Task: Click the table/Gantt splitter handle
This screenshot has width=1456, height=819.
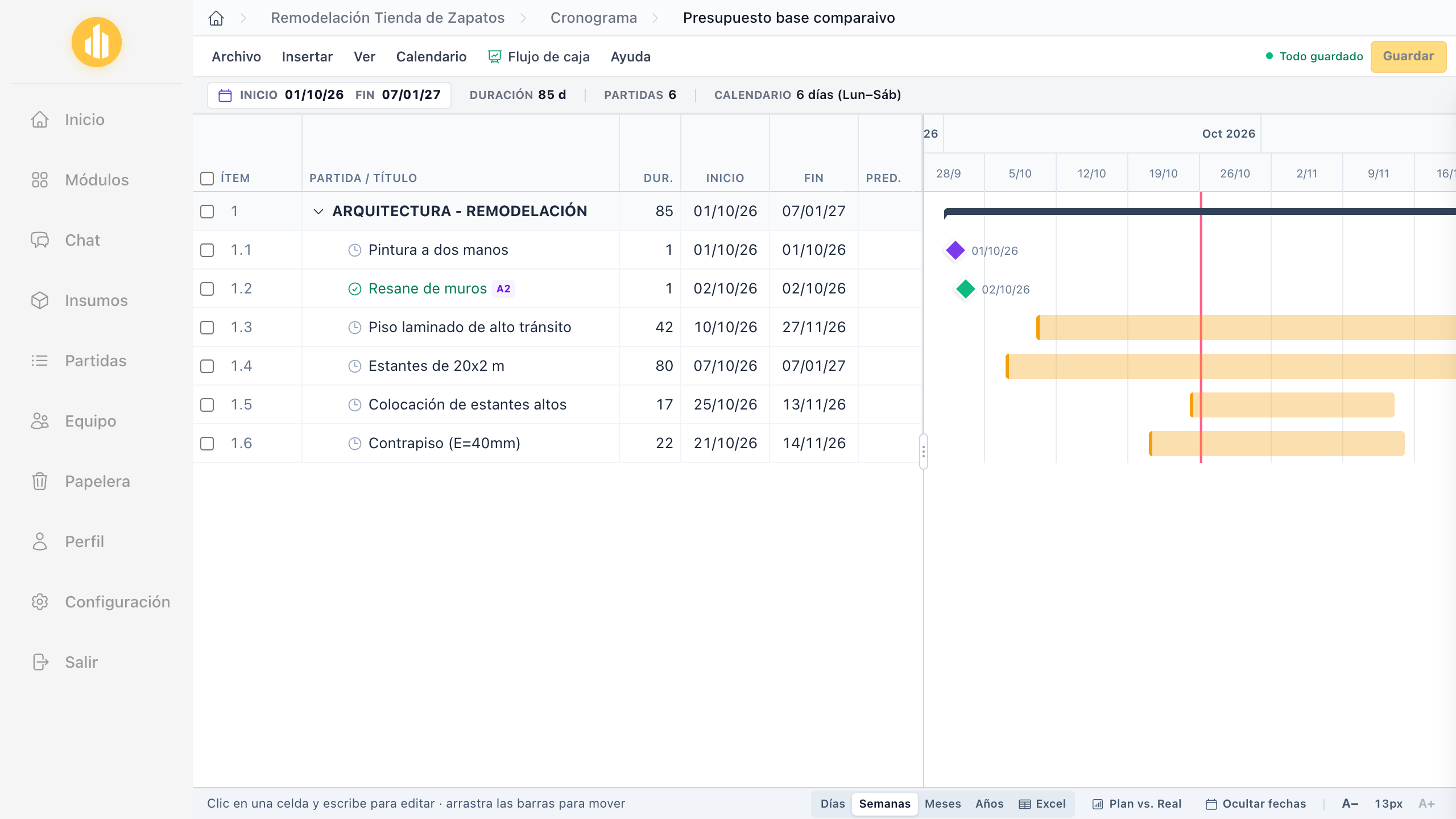Action: 924,452
